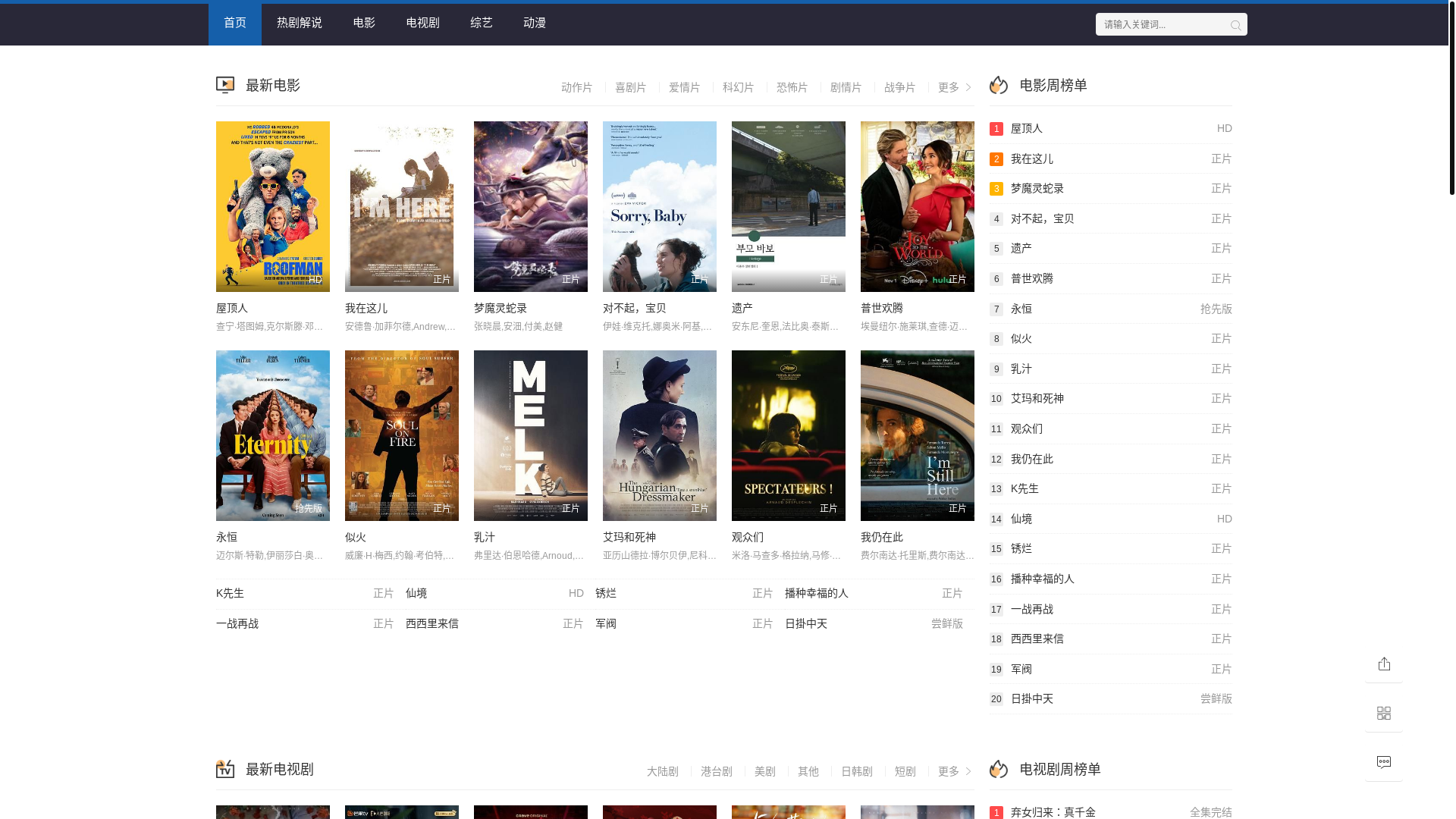This screenshot has width=1456, height=819.
Task: Filter movies by 恐怖片
Action: (x=792, y=87)
